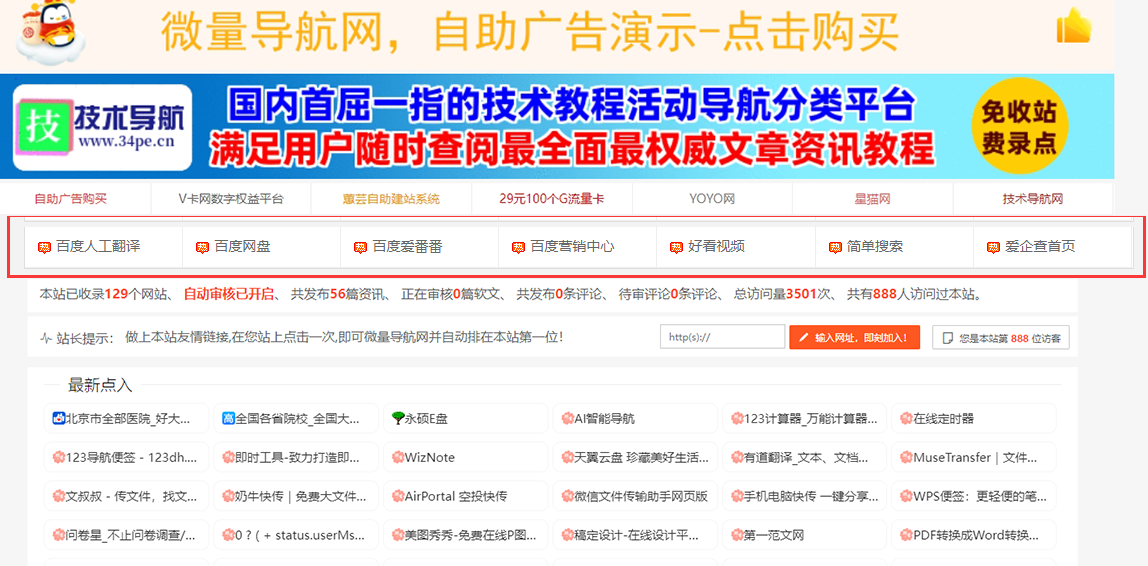Image resolution: width=1148 pixels, height=566 pixels.
Task: Click hot badge icon beside 百度网盘
Action: pos(202,247)
